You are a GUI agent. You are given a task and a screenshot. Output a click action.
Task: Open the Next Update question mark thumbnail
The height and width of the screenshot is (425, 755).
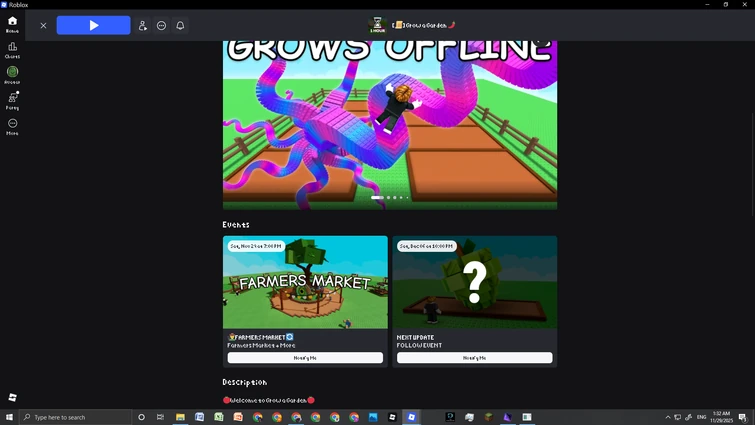tap(475, 282)
